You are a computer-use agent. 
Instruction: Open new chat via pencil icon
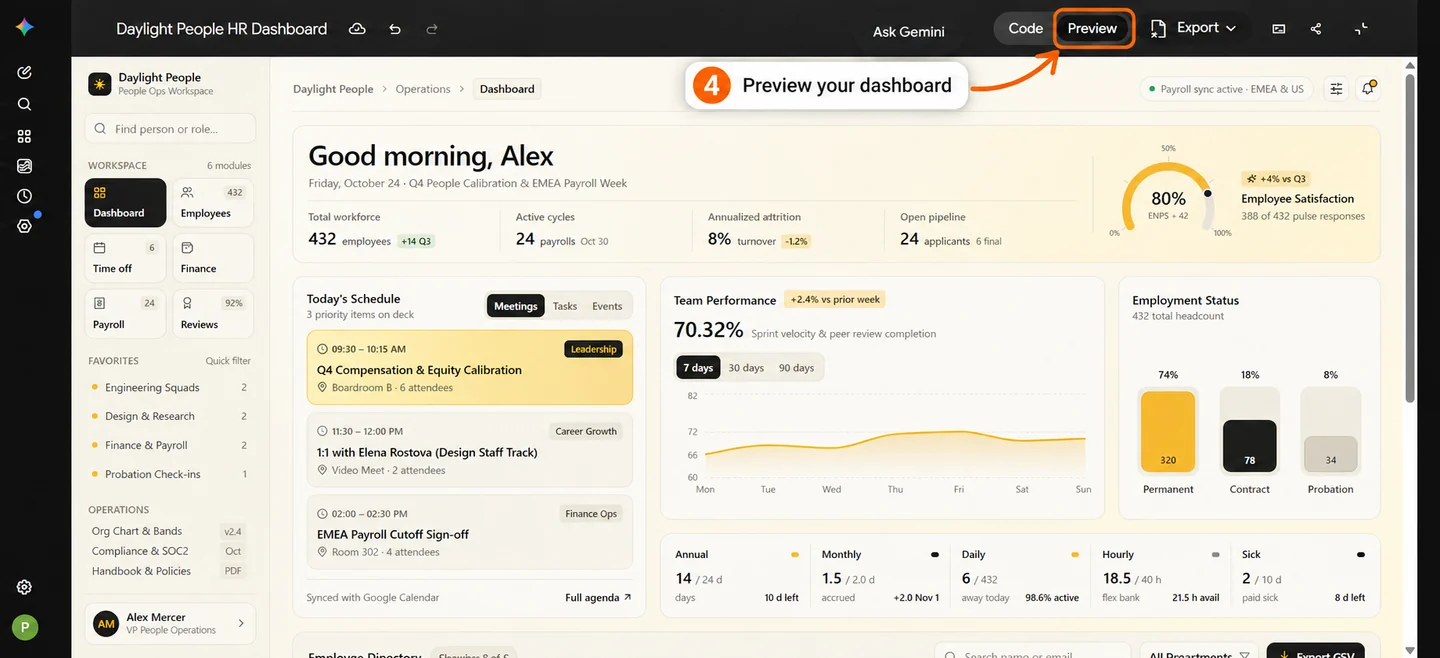(24, 72)
